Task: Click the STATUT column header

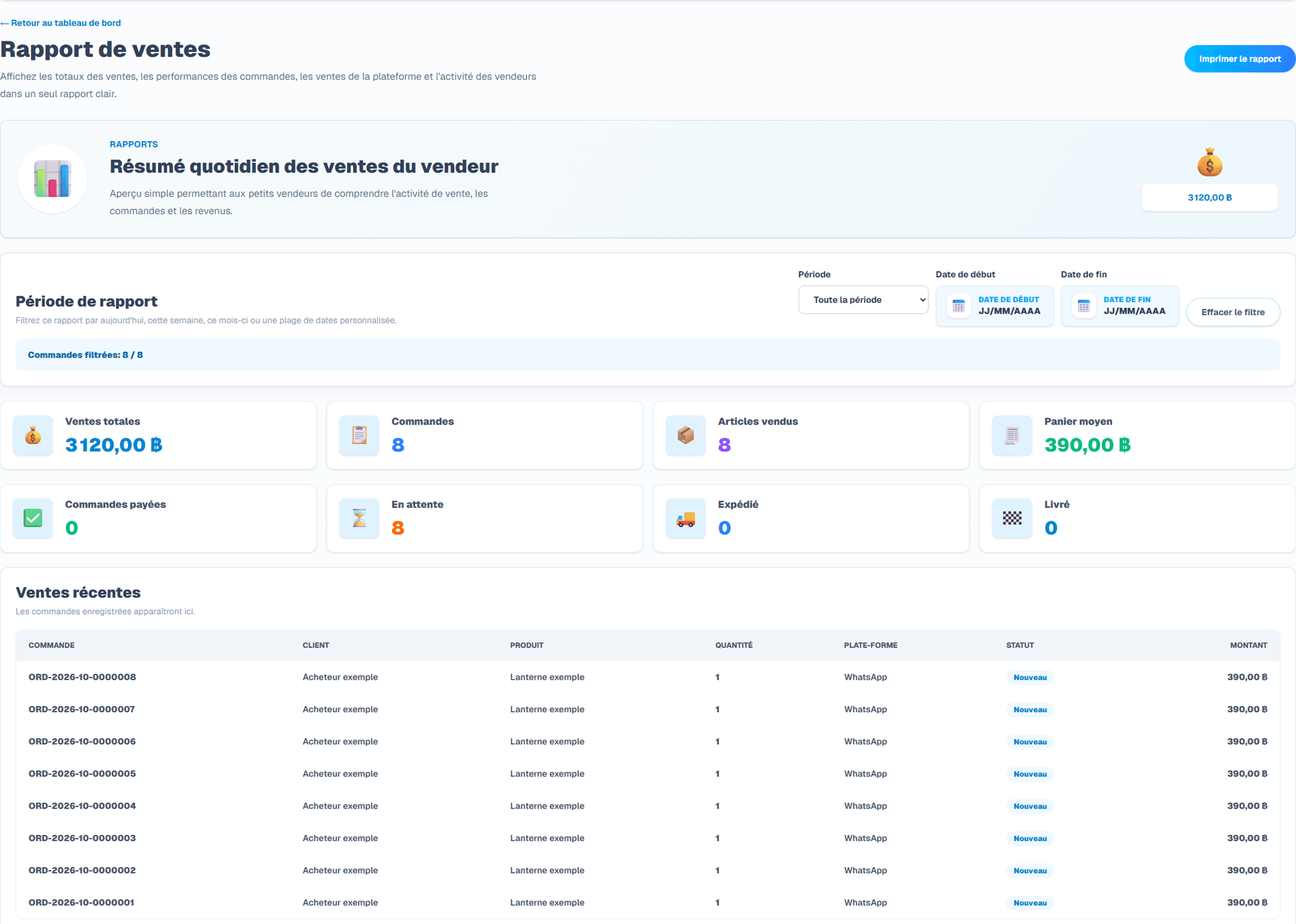Action: tap(1020, 645)
